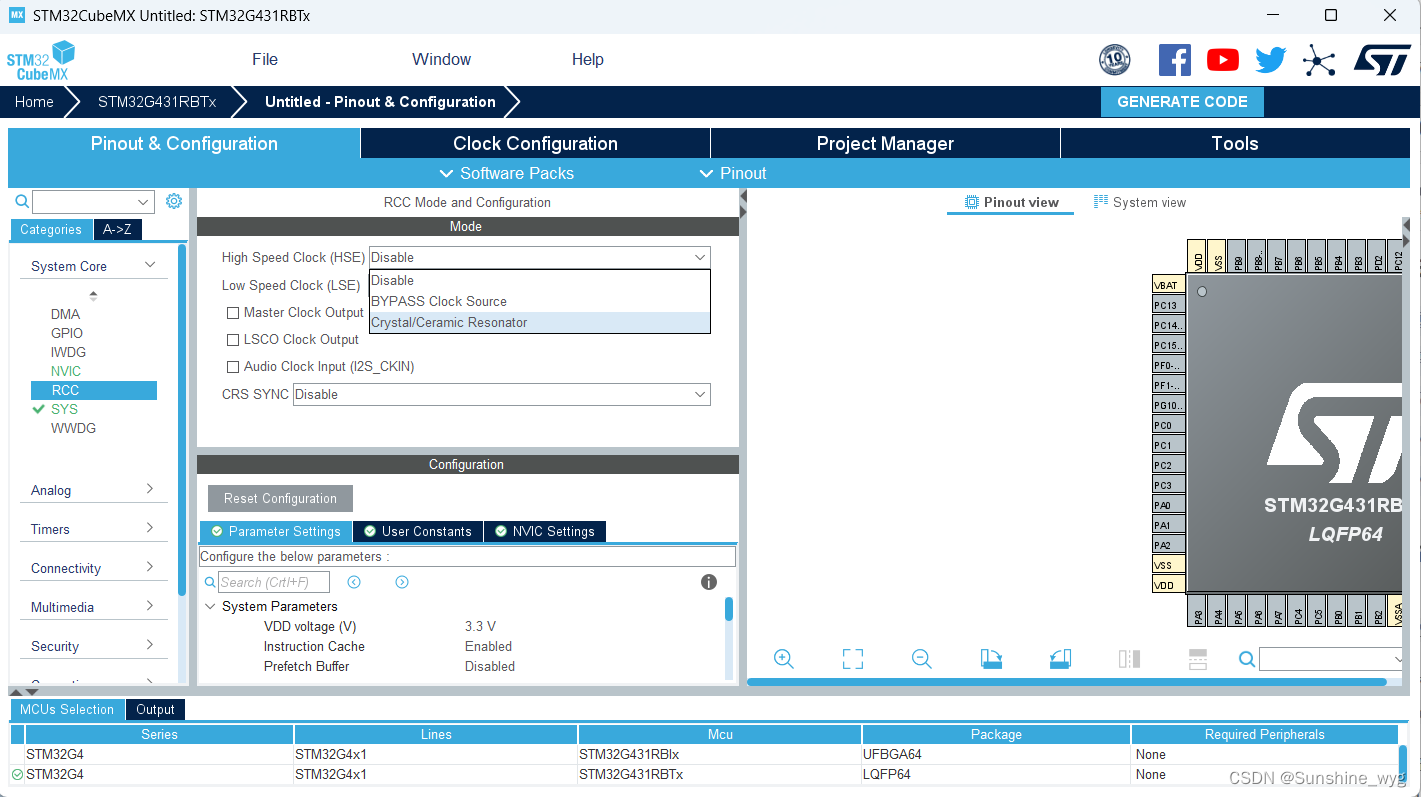Open the CRS SYNC dropdown

point(502,394)
